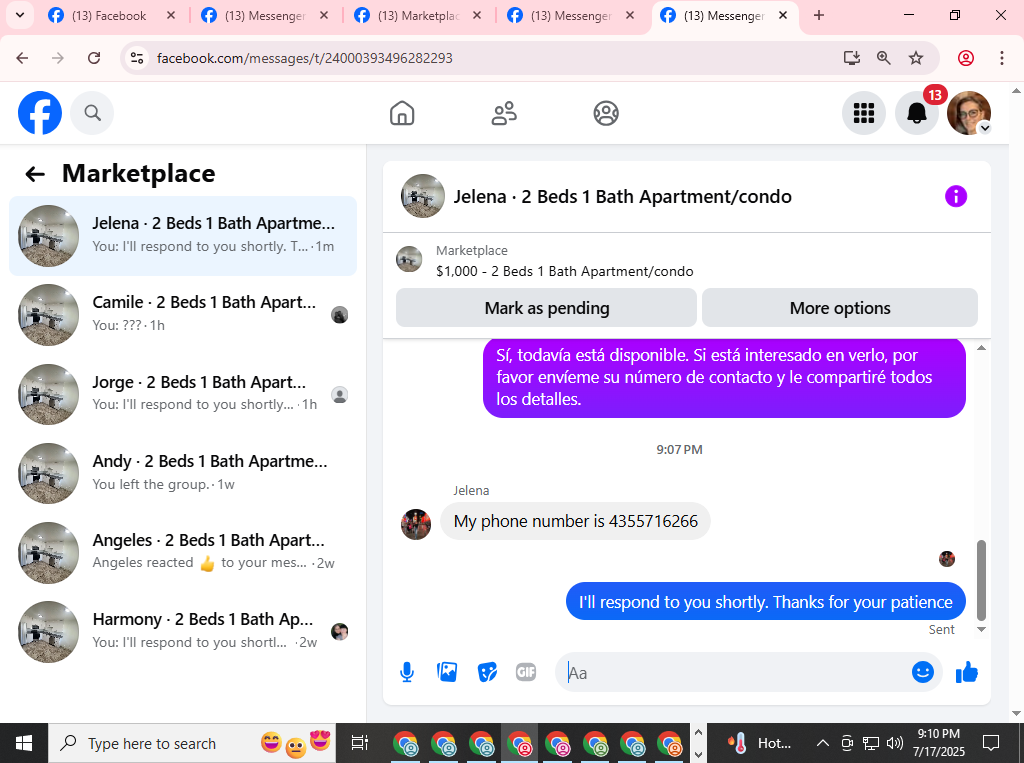
Task: Open Camile conversation in the list
Action: click(x=183, y=315)
